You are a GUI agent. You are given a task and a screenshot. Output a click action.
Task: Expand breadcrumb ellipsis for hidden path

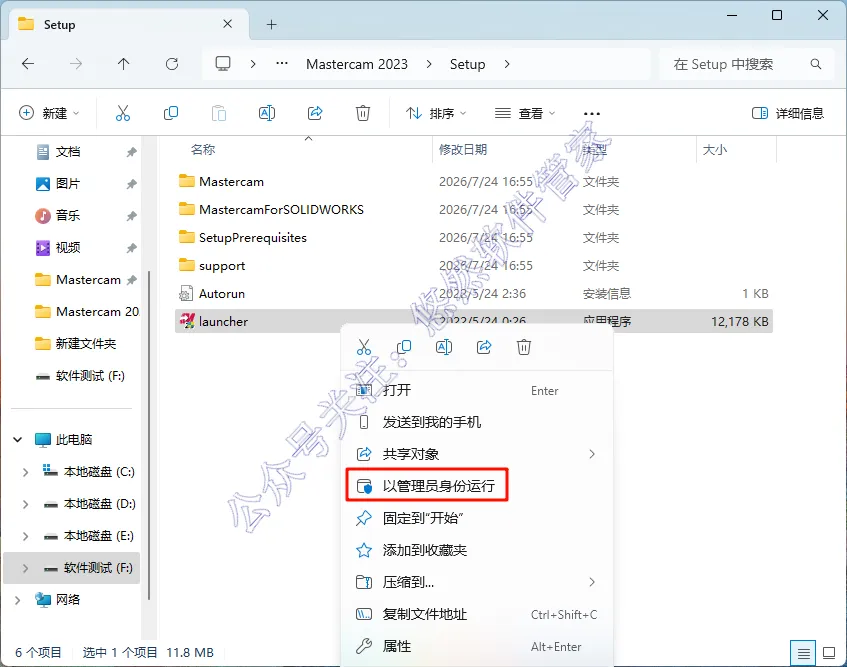(x=282, y=64)
